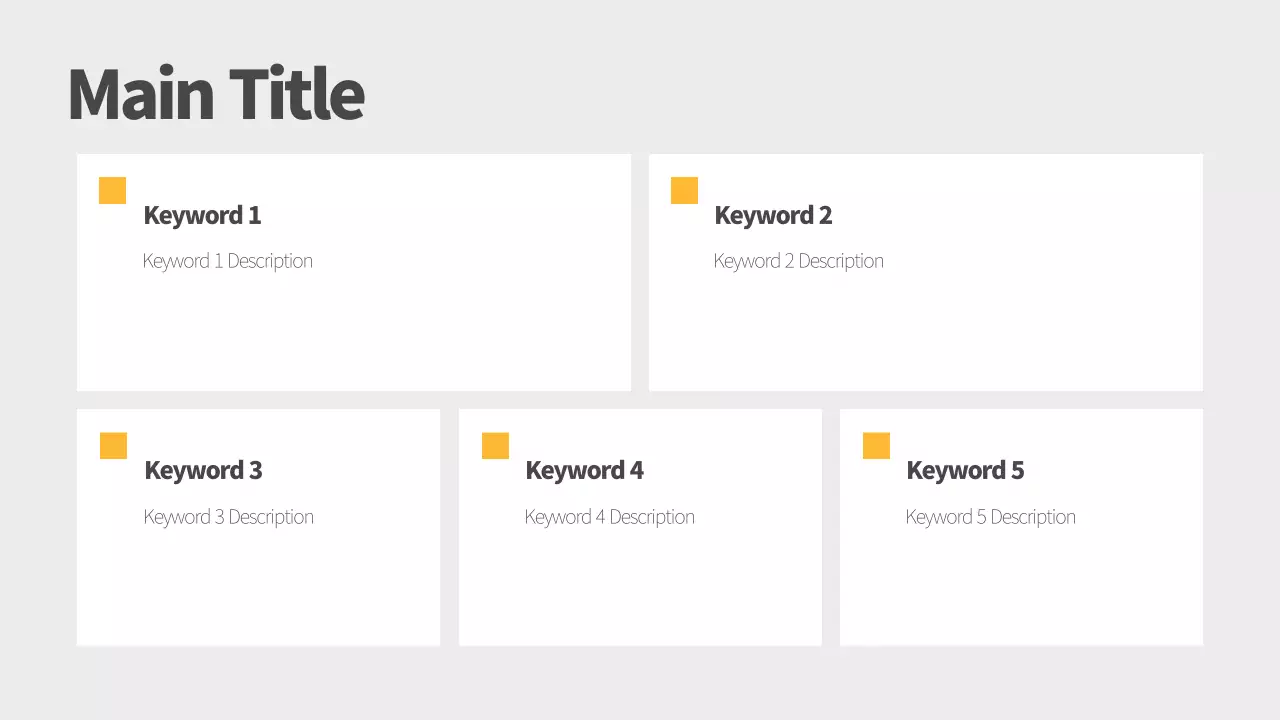Click the yellow square icon above Keyword 2
The height and width of the screenshot is (720, 1280).
(x=684, y=190)
